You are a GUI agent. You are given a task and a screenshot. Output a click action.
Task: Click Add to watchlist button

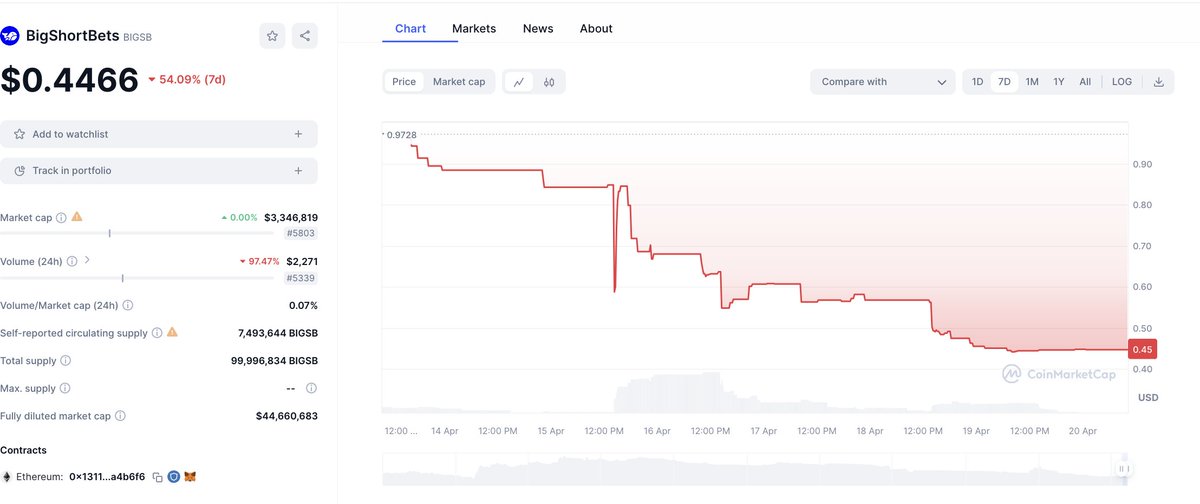click(159, 134)
